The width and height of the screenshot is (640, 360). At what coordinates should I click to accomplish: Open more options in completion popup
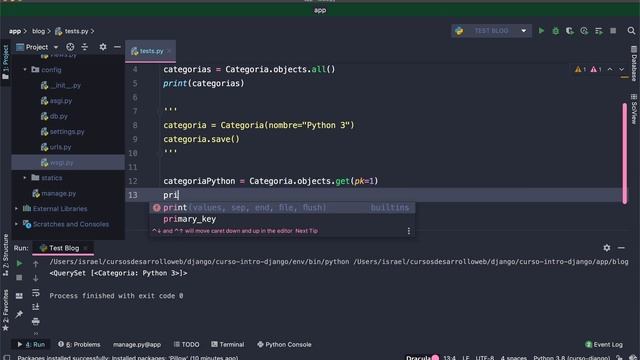(x=409, y=231)
